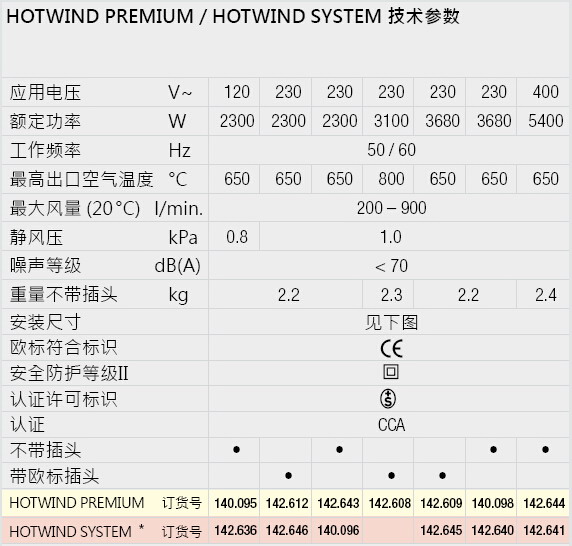Click the dot under 120 V in 不带插头 row
The image size is (572, 546).
(236, 450)
